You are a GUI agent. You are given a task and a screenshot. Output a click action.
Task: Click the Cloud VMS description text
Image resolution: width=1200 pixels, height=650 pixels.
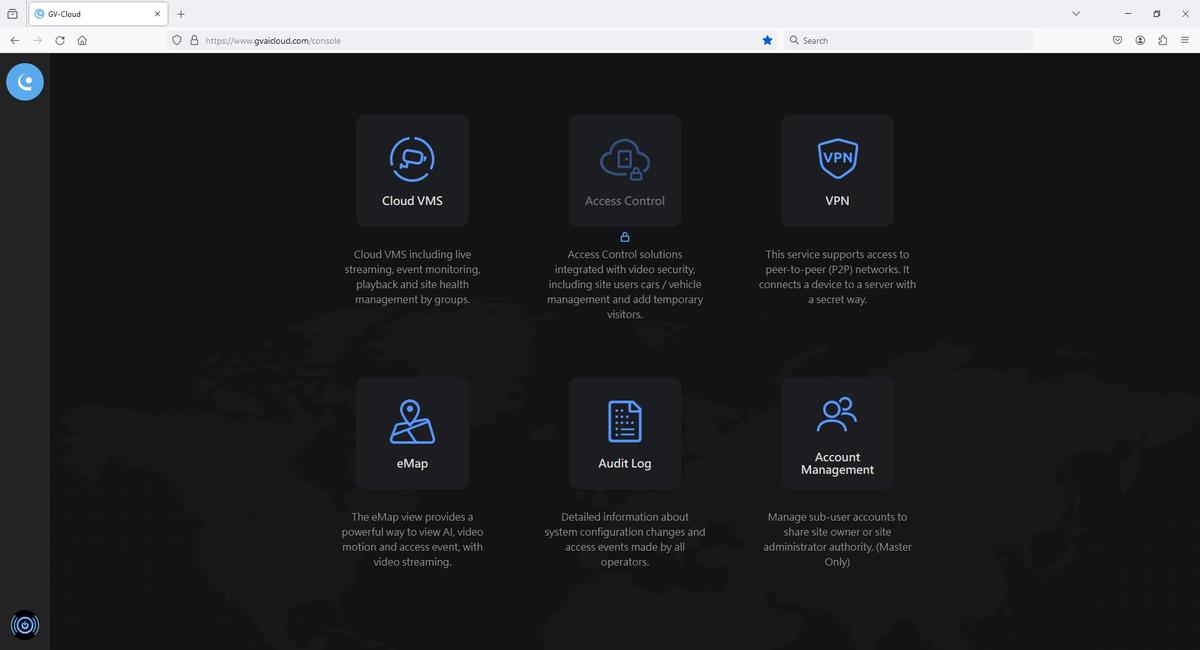[412, 277]
